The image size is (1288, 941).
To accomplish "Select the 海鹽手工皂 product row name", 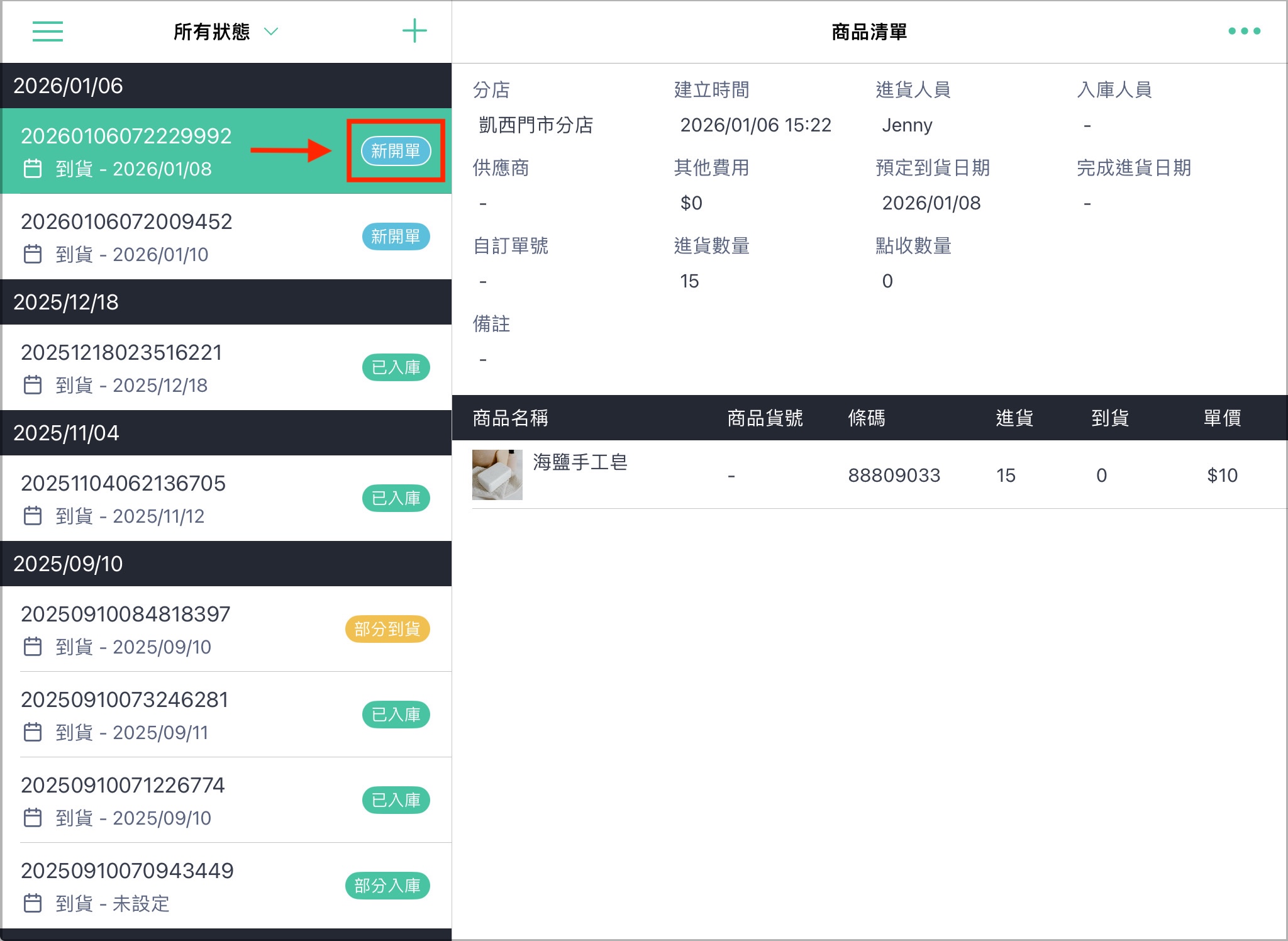I will pyautogui.click(x=580, y=462).
